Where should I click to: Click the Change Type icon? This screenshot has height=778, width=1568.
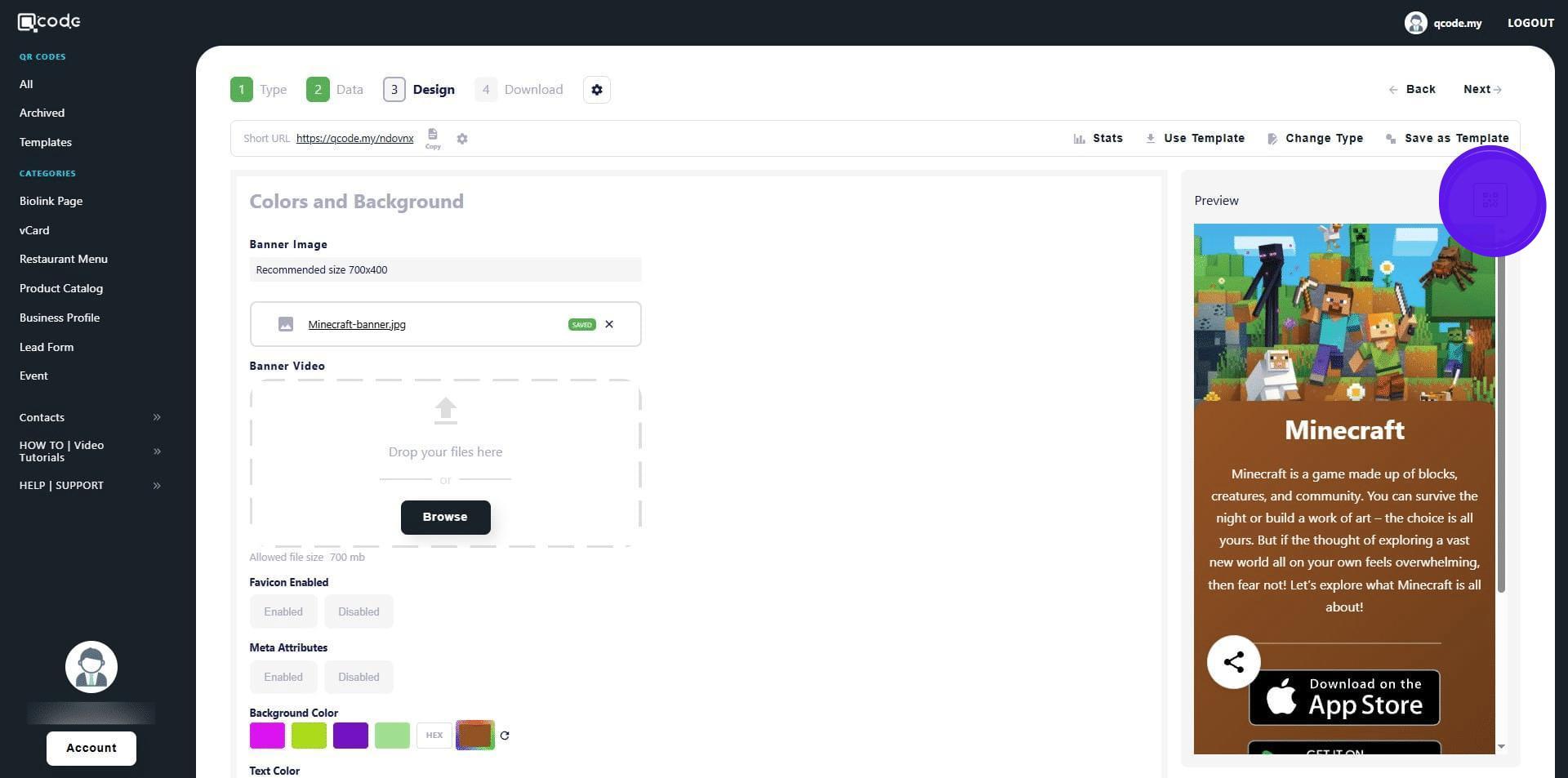pyautogui.click(x=1272, y=139)
